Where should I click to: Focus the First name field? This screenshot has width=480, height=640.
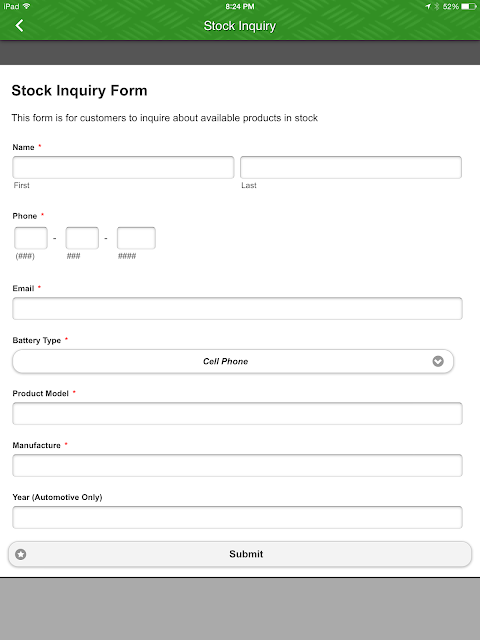(x=123, y=167)
